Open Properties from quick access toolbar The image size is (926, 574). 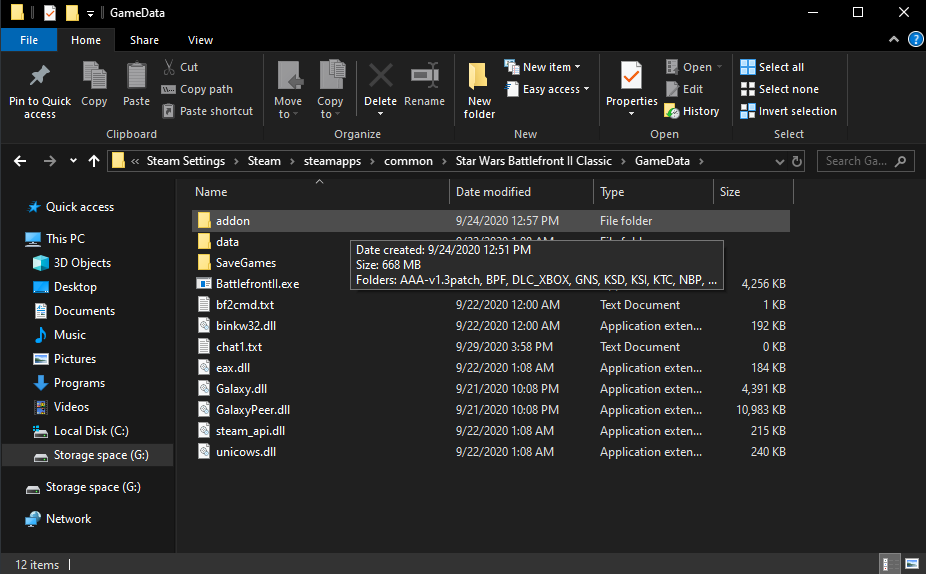point(50,12)
